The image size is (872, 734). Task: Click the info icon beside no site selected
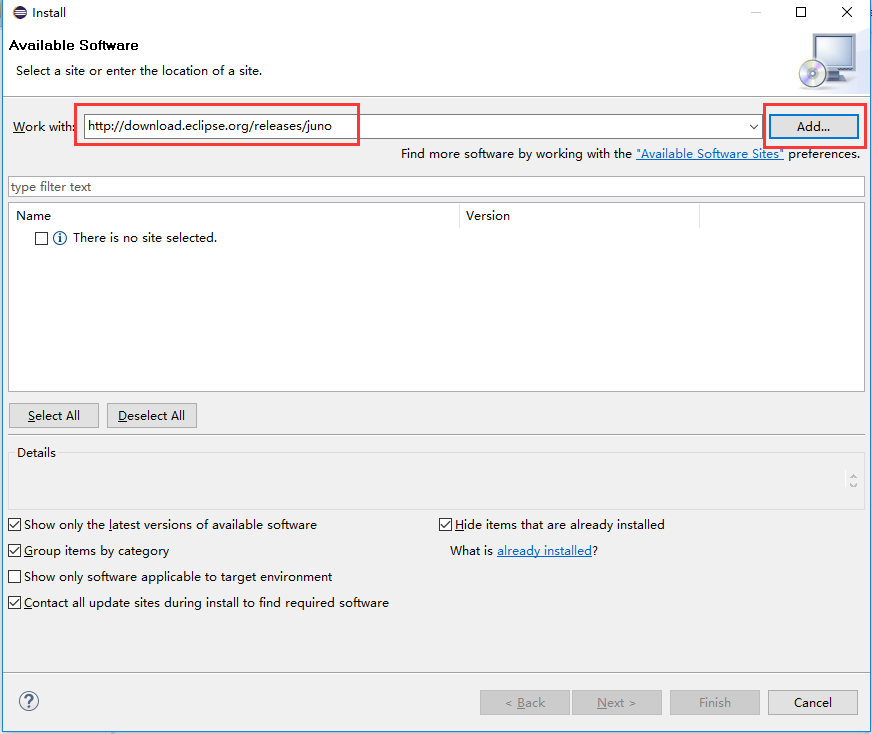coord(60,238)
